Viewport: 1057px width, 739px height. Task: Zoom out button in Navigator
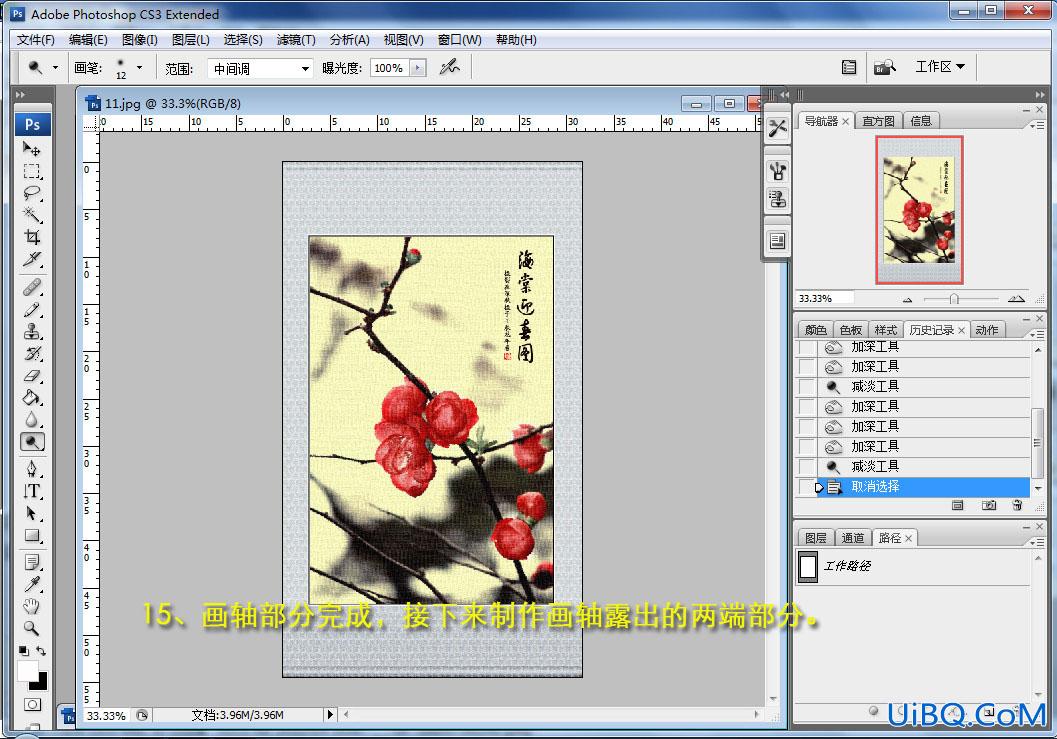coord(907,299)
